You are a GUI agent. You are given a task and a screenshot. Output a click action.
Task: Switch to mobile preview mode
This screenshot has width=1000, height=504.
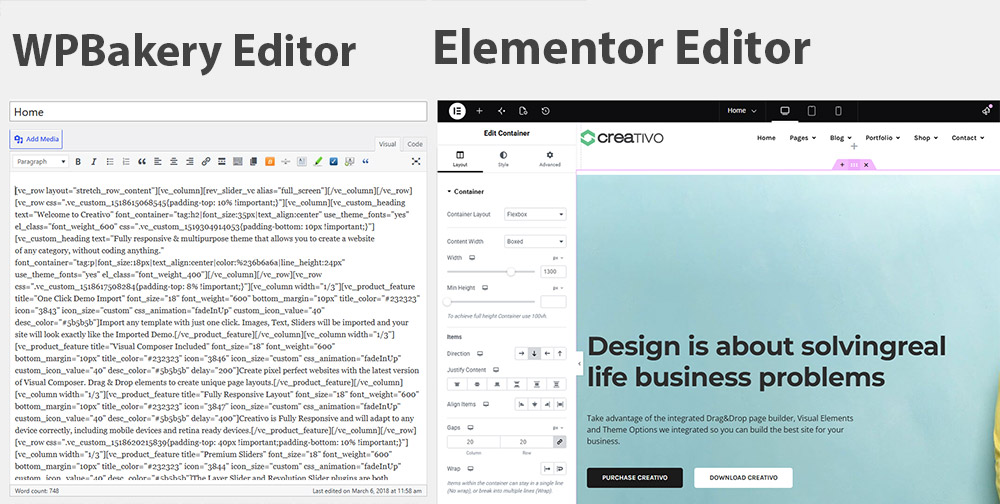pos(838,111)
